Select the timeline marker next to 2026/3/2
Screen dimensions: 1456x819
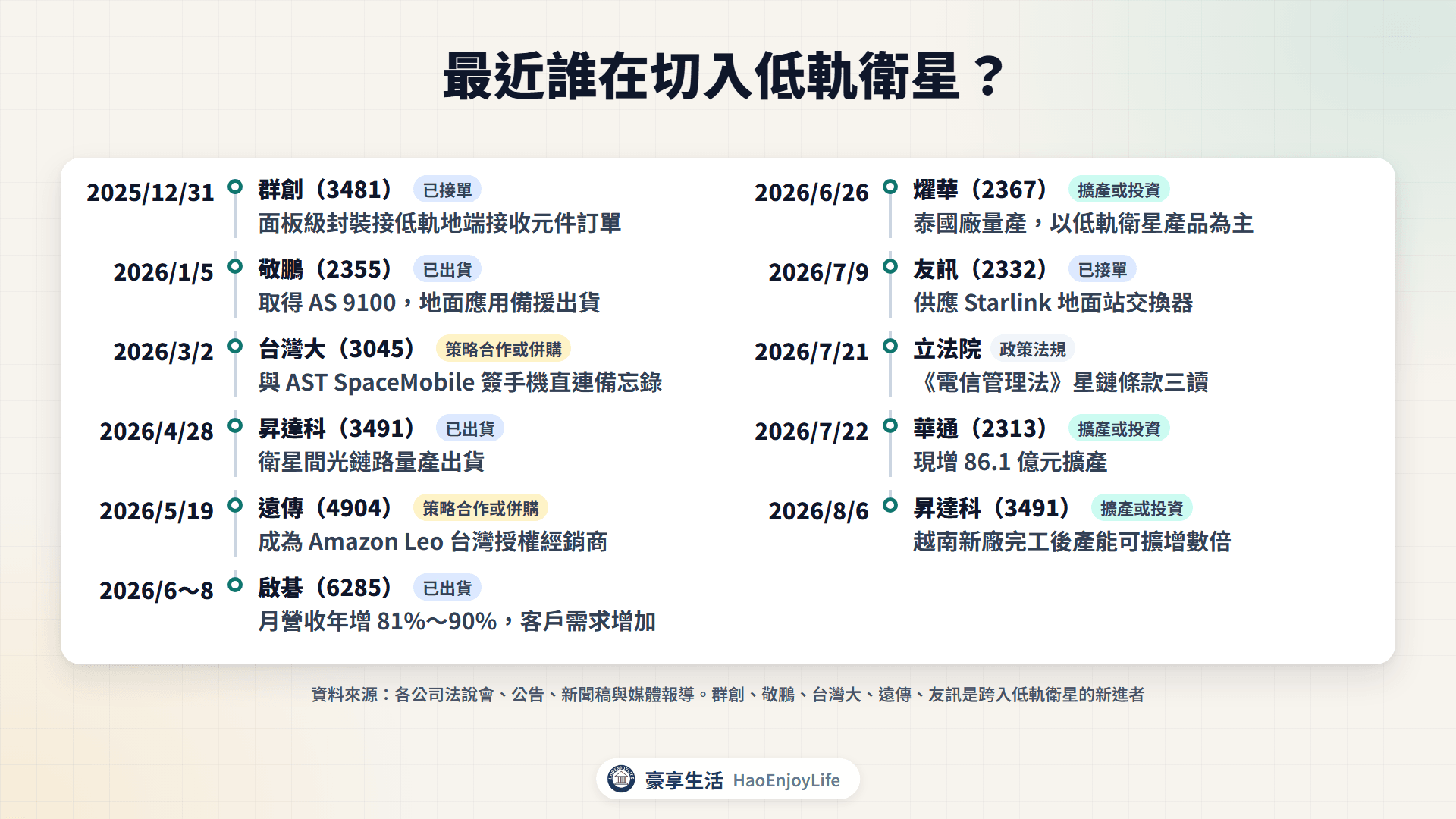tap(235, 346)
